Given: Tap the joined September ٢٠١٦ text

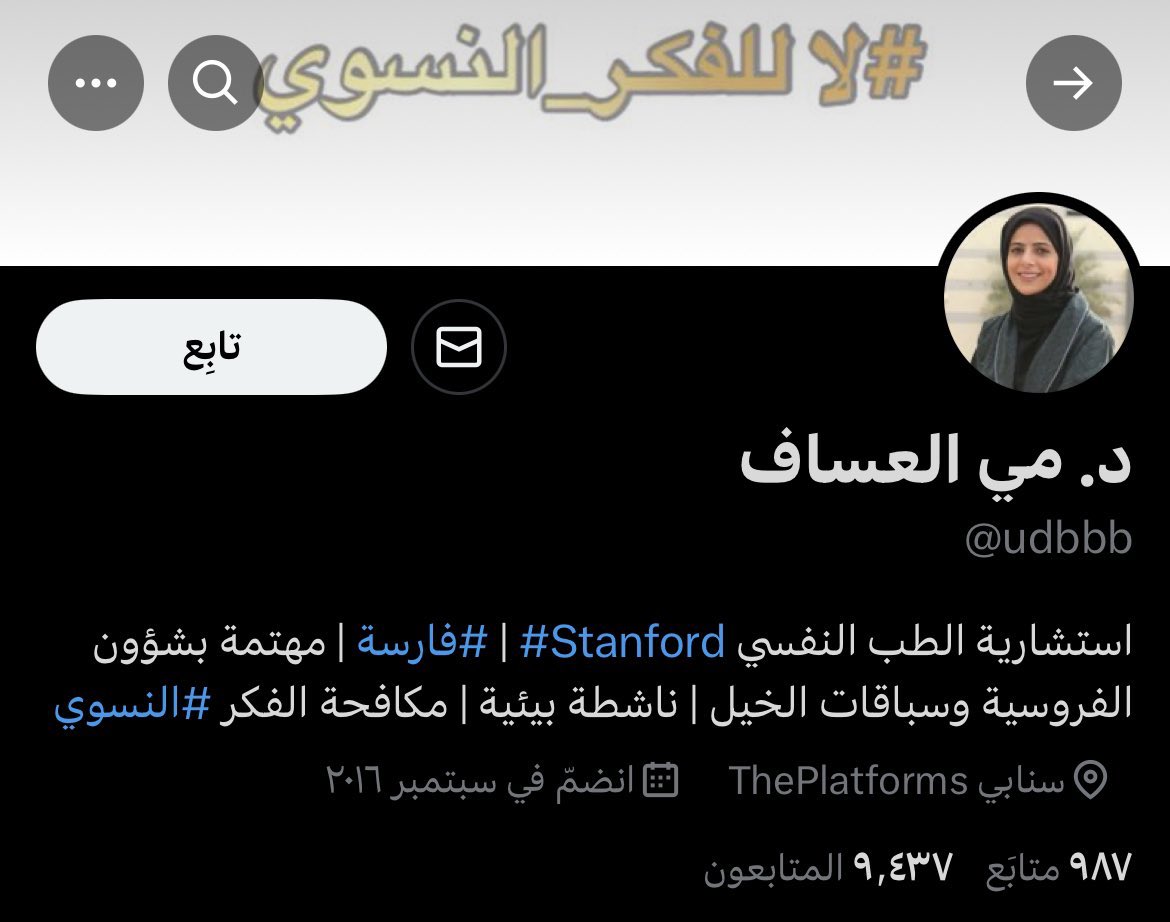Looking at the screenshot, I should click(x=480, y=781).
